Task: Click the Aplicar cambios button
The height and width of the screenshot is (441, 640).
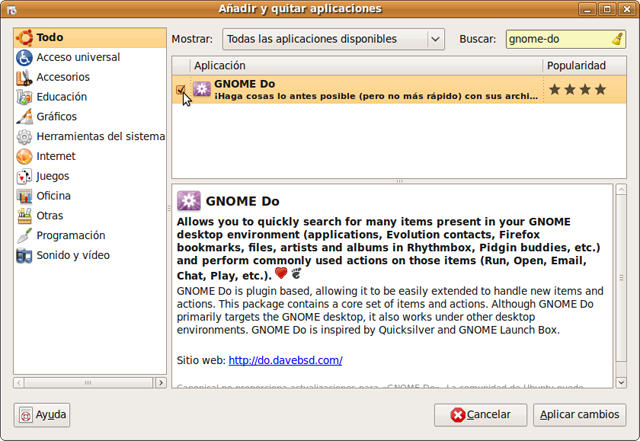Action: [x=579, y=414]
